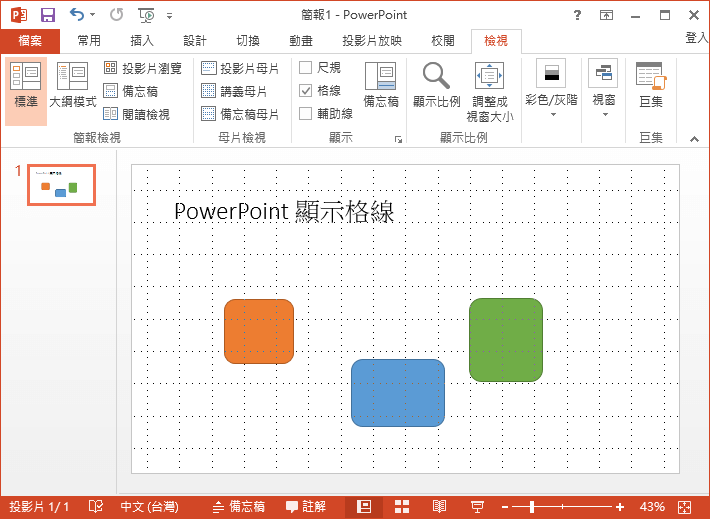Click 調整成視窗大小 fit to window
The height and width of the screenshot is (519, 710).
click(x=489, y=91)
